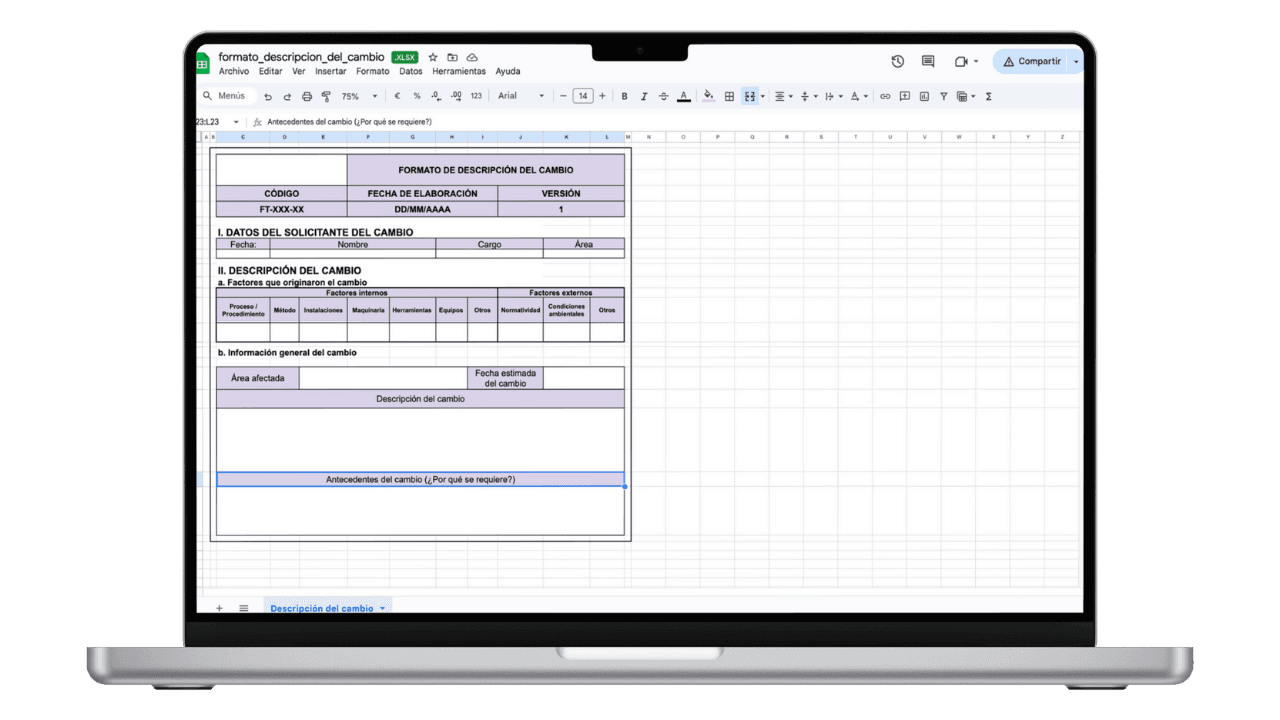Open version history clock icon
Screen dimensions: 1280x720
point(897,62)
